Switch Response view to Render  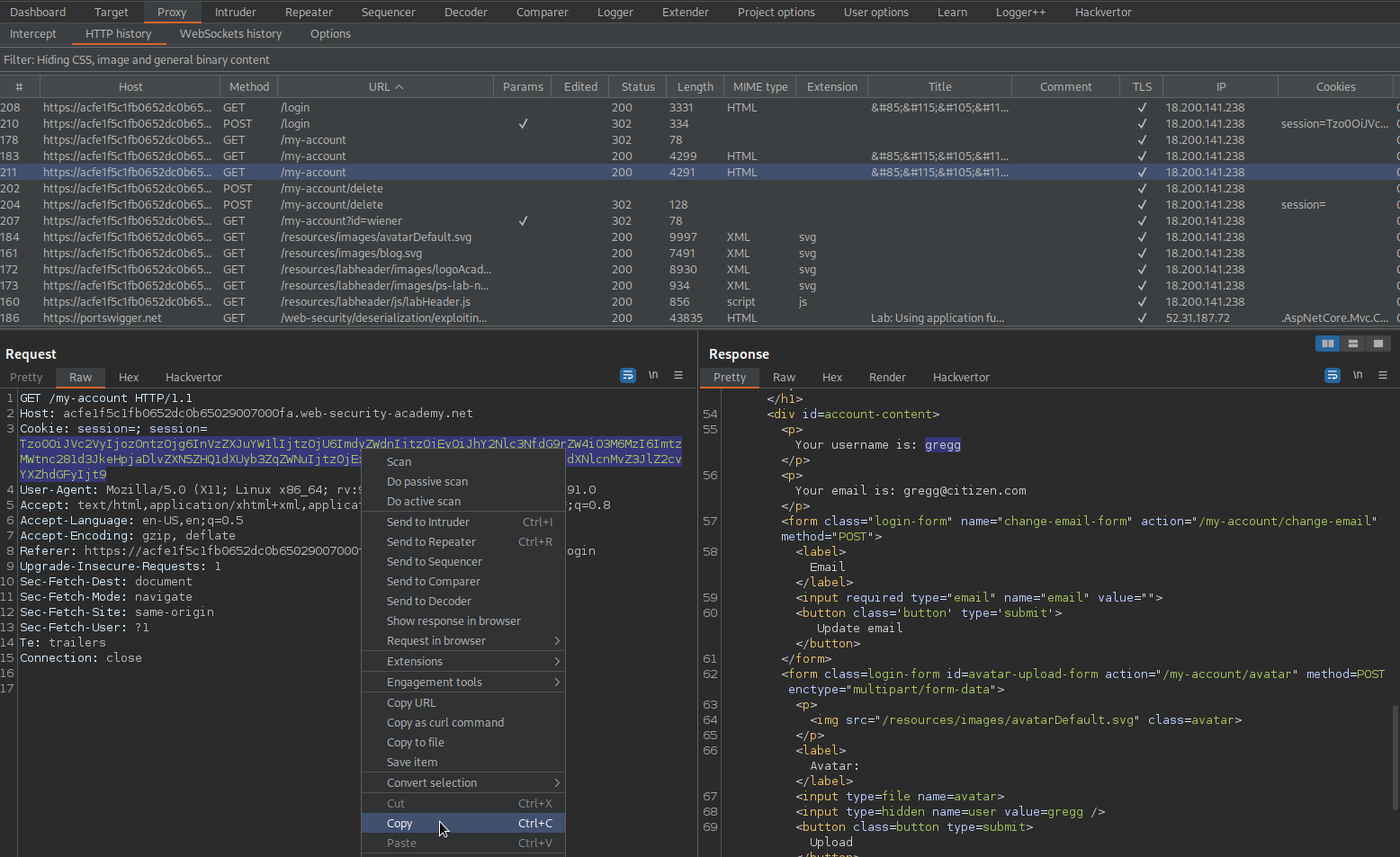(x=887, y=378)
